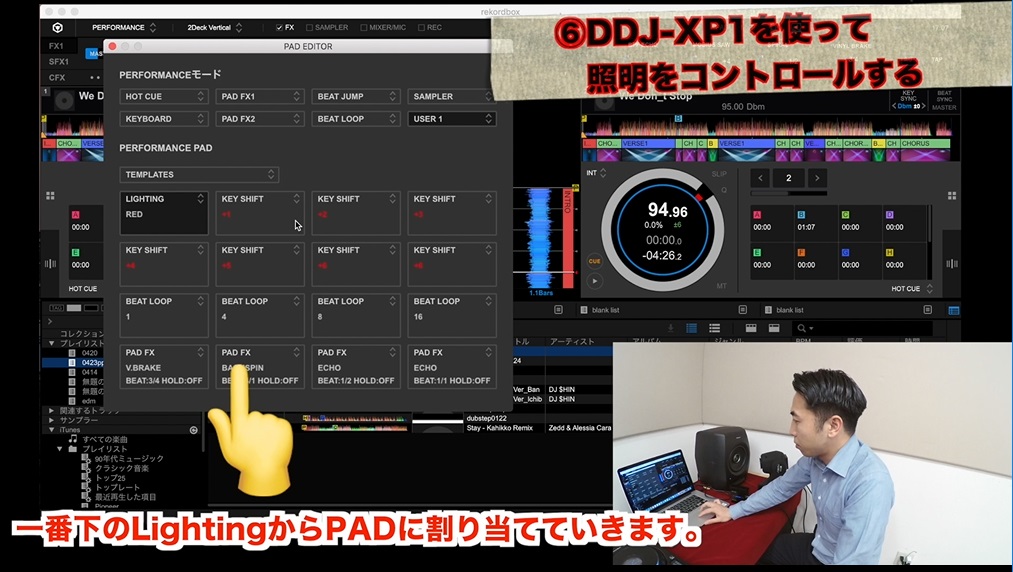The height and width of the screenshot is (572, 1013).
Task: Switch to the highlighted blue list view icon
Action: click(x=691, y=328)
